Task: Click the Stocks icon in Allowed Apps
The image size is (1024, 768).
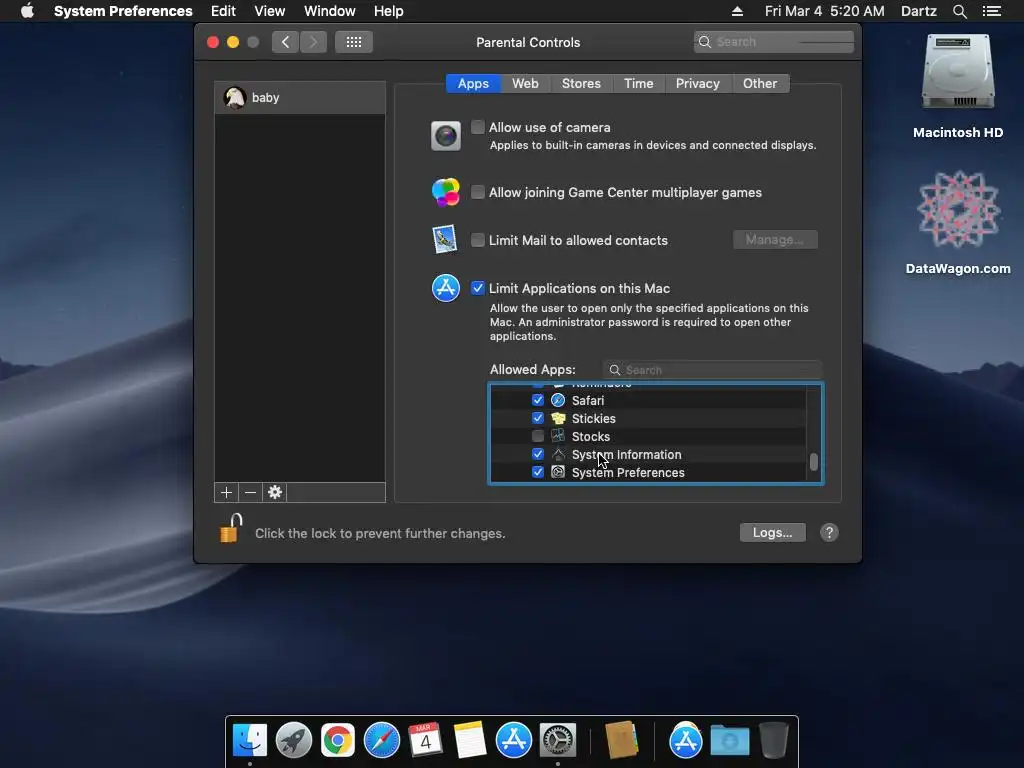Action: tap(558, 436)
